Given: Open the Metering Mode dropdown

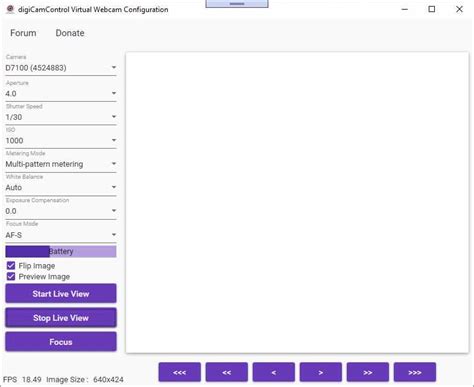Looking at the screenshot, I should tap(61, 164).
